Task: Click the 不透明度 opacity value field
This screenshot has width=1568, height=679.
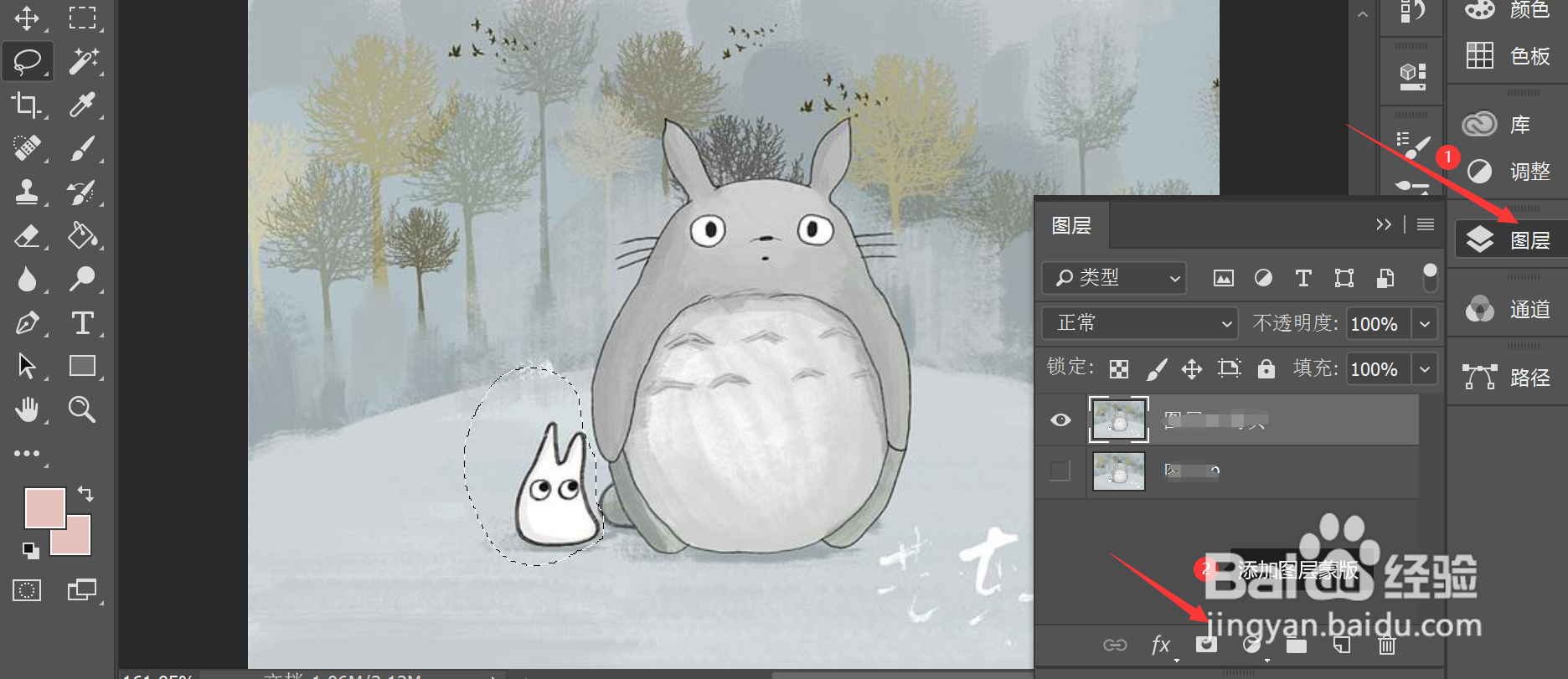Action: pos(1378,324)
